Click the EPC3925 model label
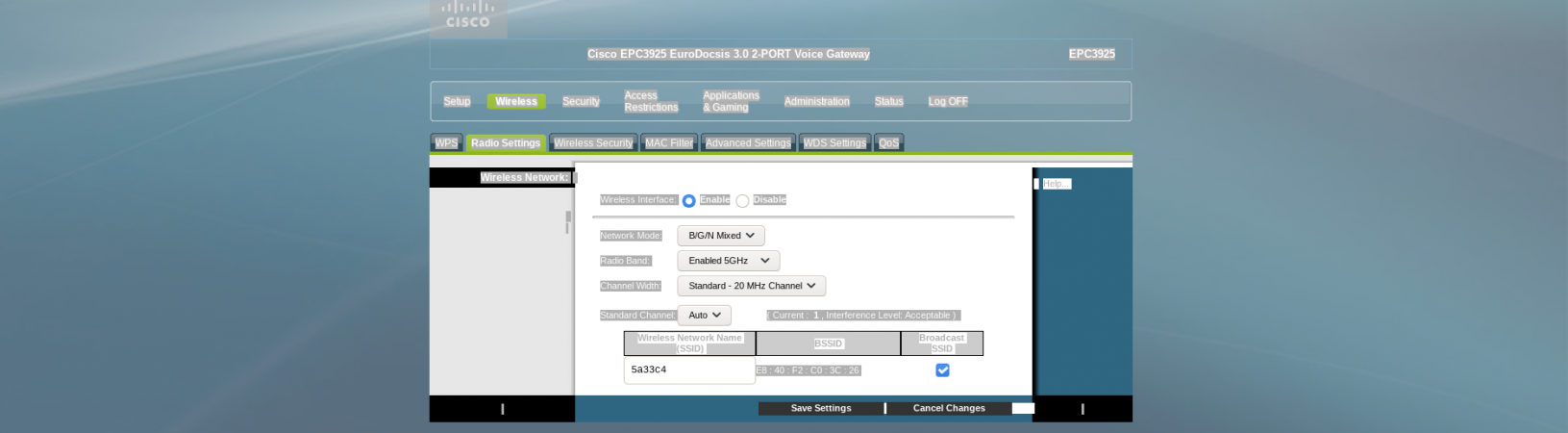Screen dimensions: 1568x433 point(1092,54)
